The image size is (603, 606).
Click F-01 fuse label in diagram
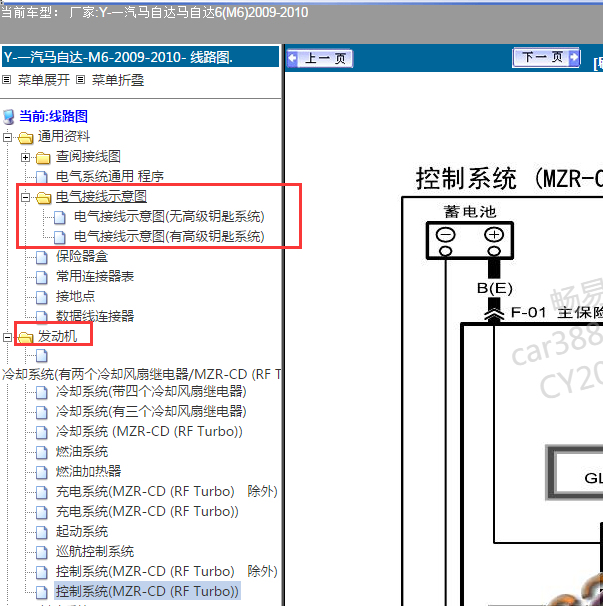tap(528, 312)
